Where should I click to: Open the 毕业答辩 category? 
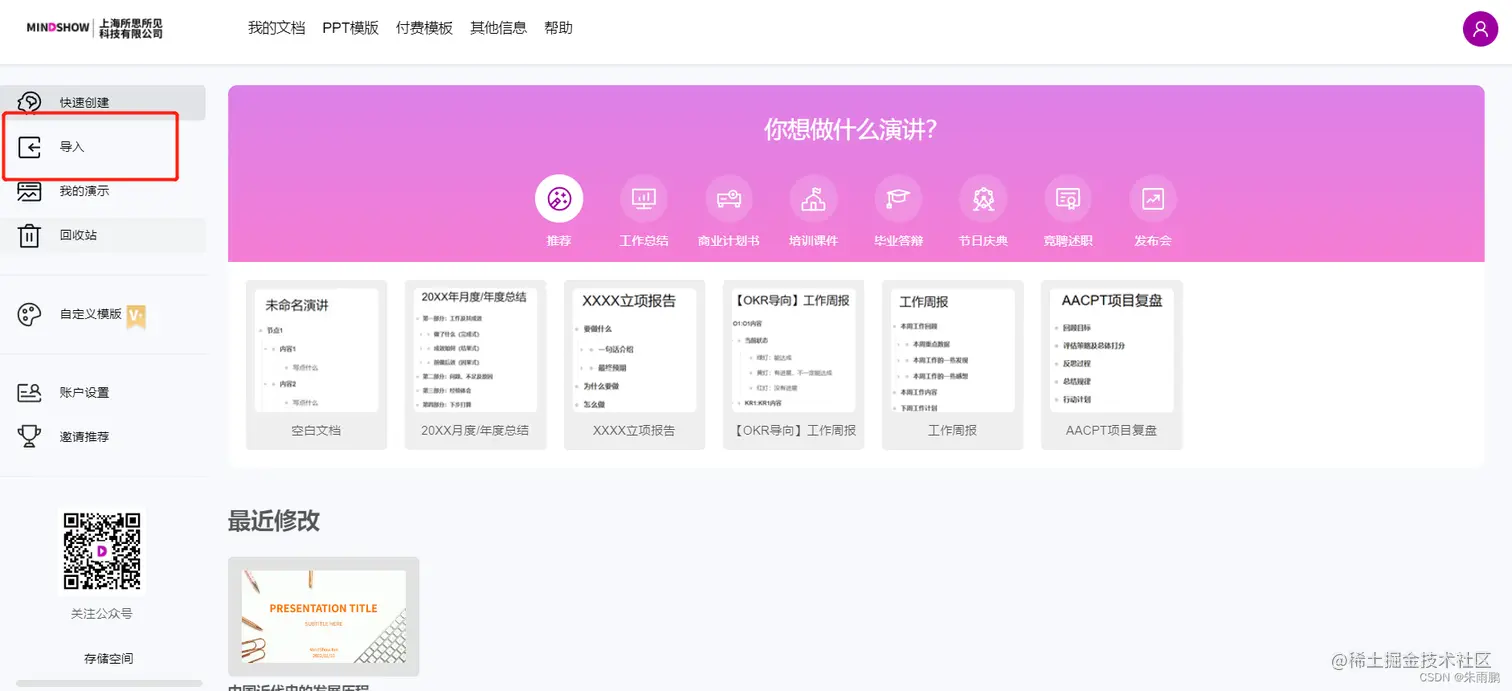897,198
